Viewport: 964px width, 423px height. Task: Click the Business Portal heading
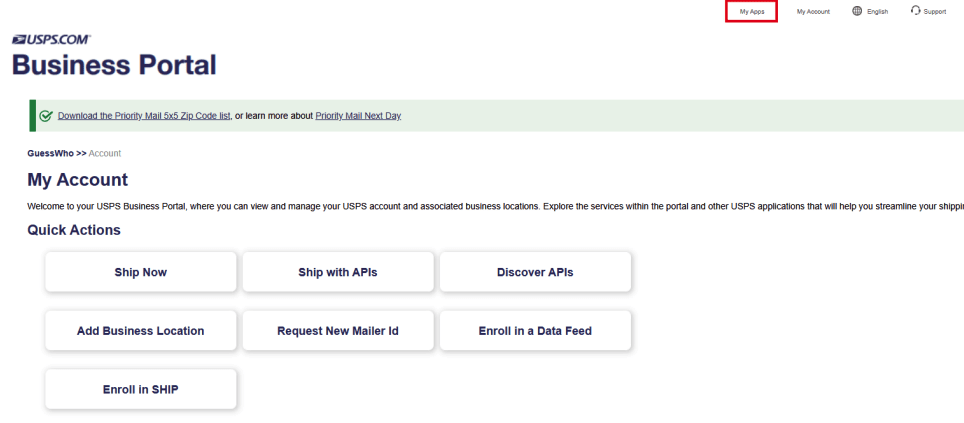[x=114, y=65]
